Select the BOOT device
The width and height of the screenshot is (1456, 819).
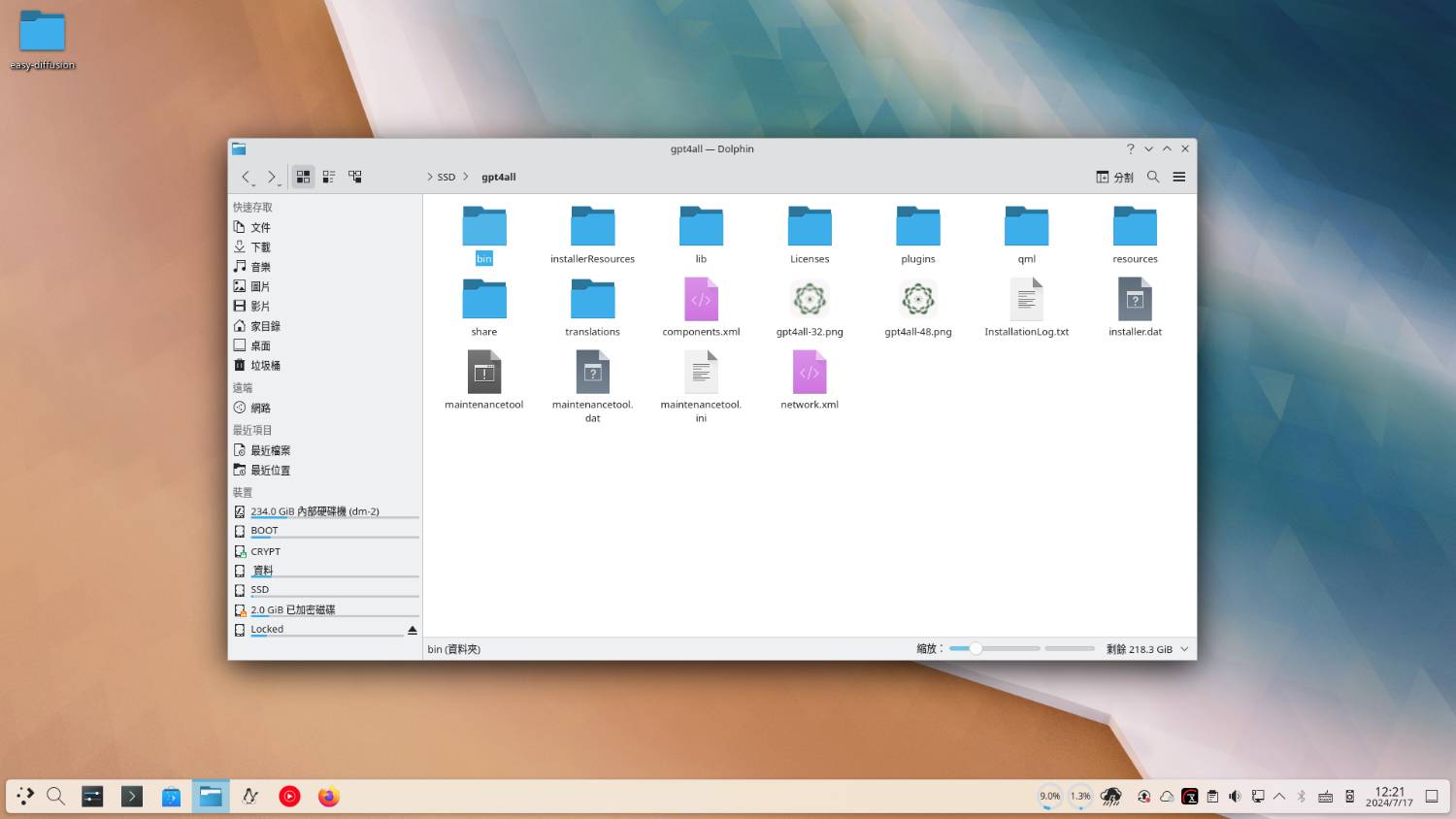coord(325,531)
